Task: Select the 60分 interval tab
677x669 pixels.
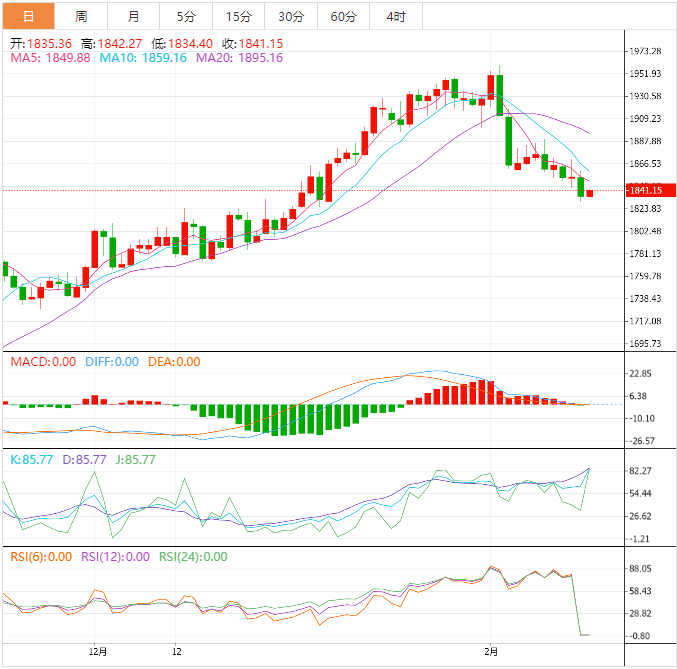Action: [x=343, y=17]
